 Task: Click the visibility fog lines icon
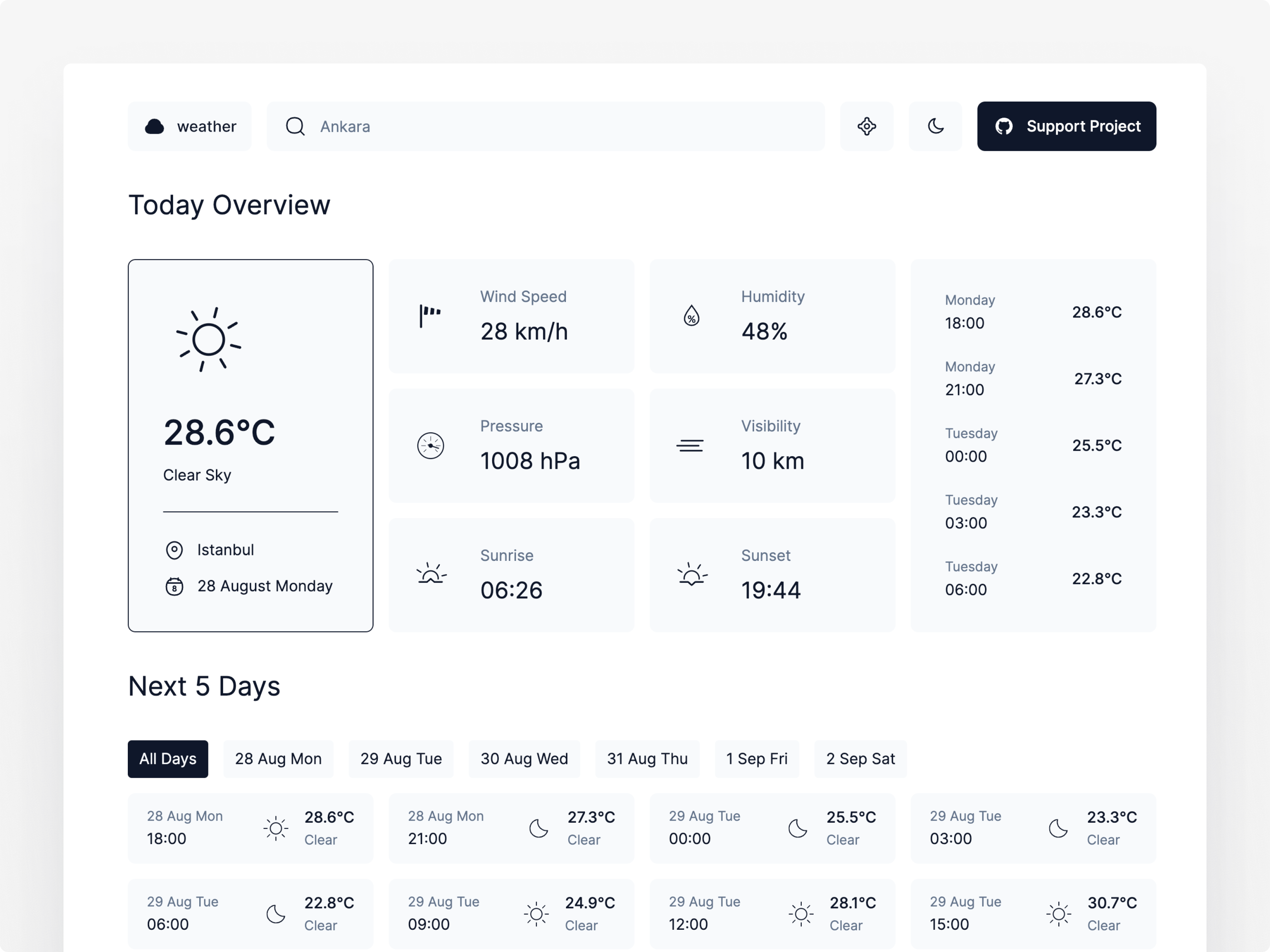pos(690,446)
